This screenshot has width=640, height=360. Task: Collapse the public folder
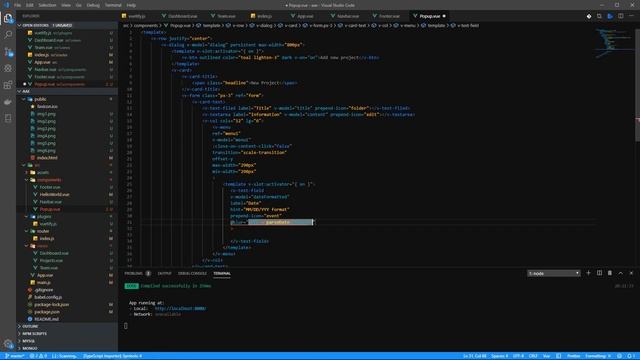tap(40, 99)
